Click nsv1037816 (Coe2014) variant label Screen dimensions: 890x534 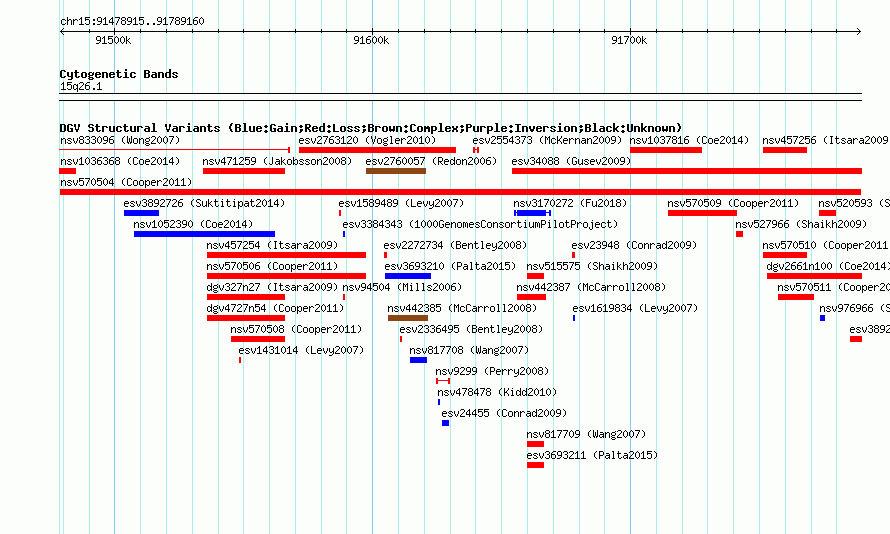(x=689, y=140)
